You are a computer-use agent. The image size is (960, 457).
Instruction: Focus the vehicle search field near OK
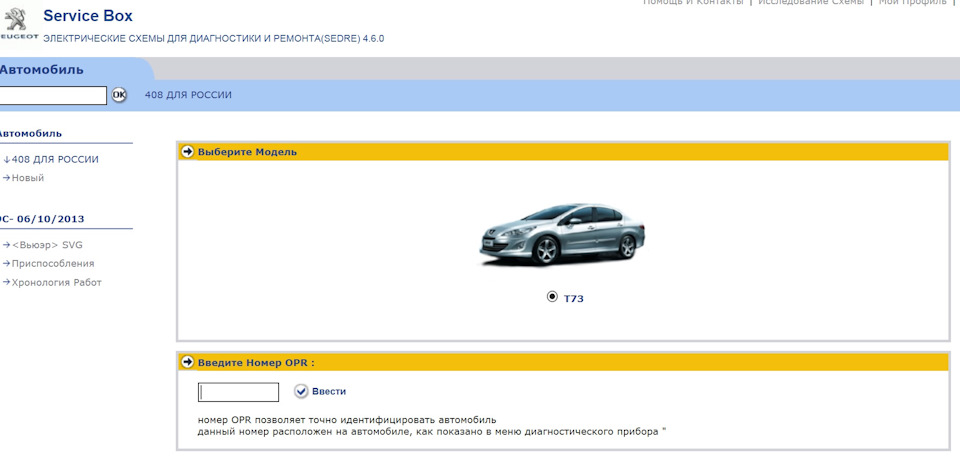click(53, 95)
